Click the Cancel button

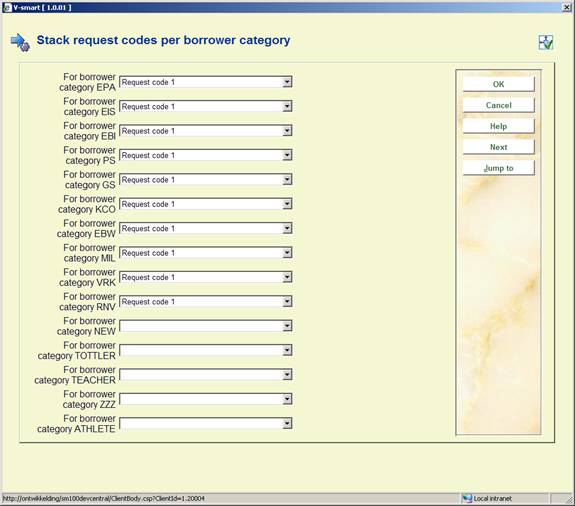point(498,105)
